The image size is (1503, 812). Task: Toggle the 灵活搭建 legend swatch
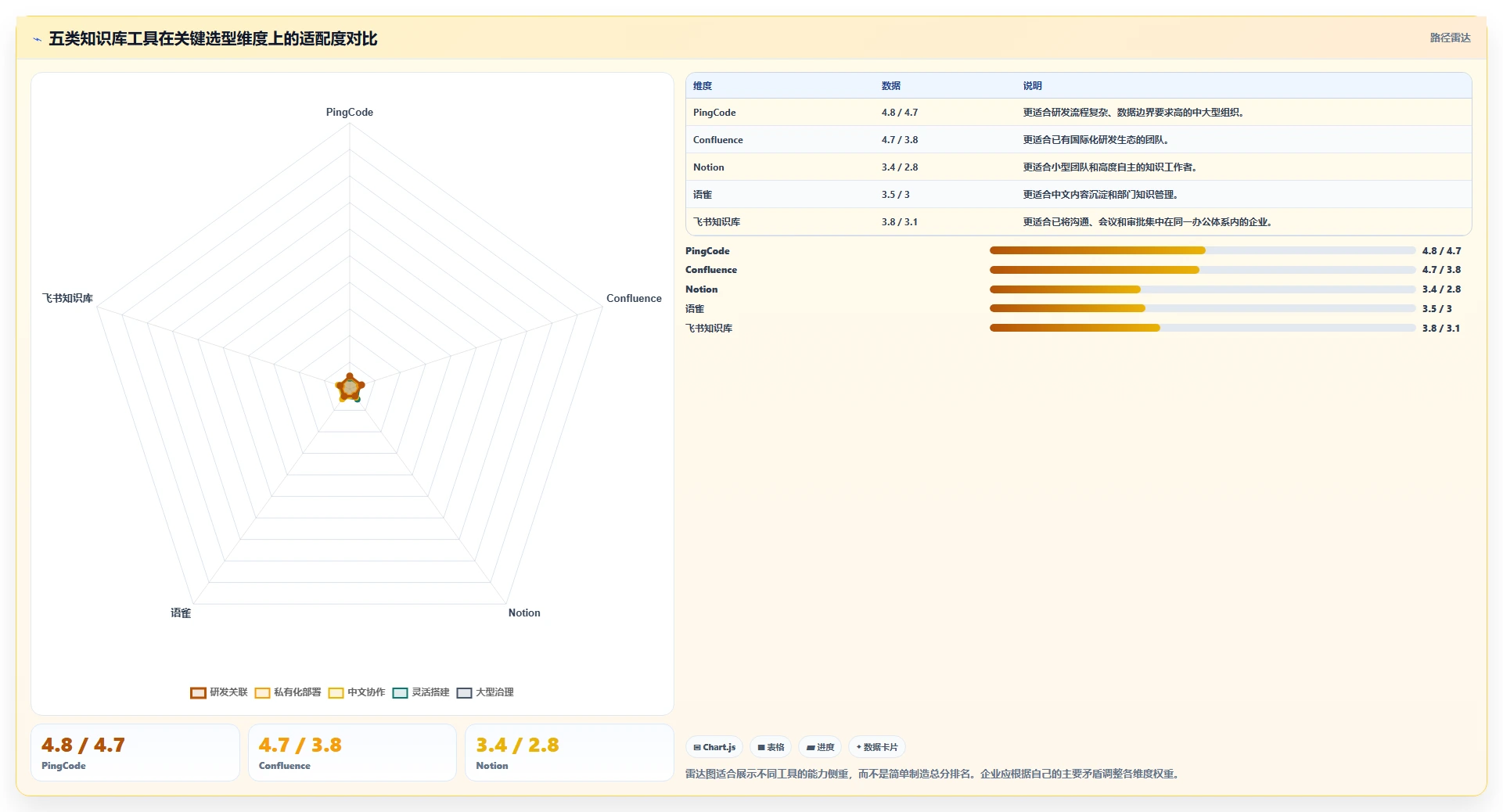(400, 692)
